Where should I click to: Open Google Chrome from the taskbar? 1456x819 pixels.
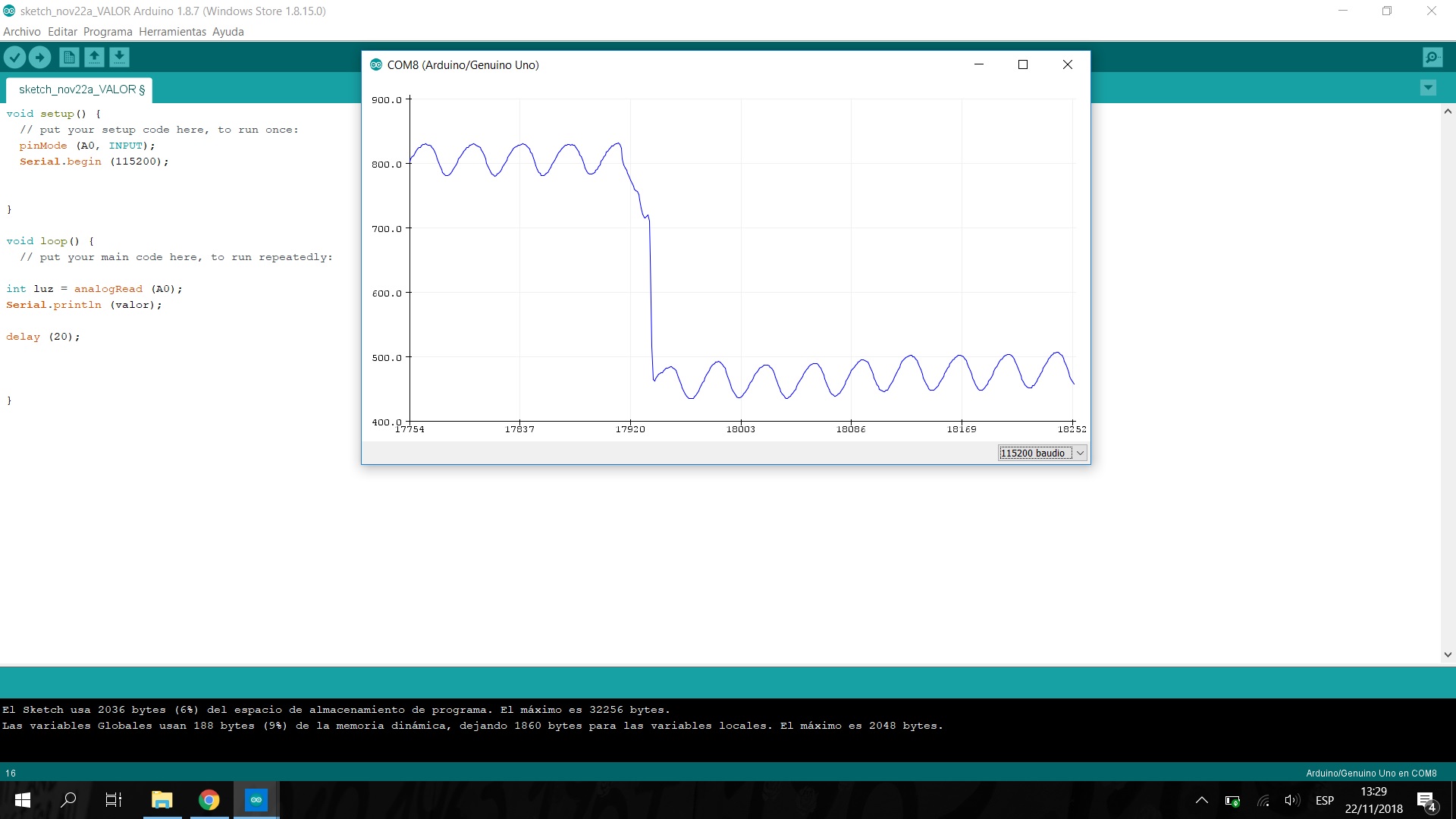(x=209, y=800)
